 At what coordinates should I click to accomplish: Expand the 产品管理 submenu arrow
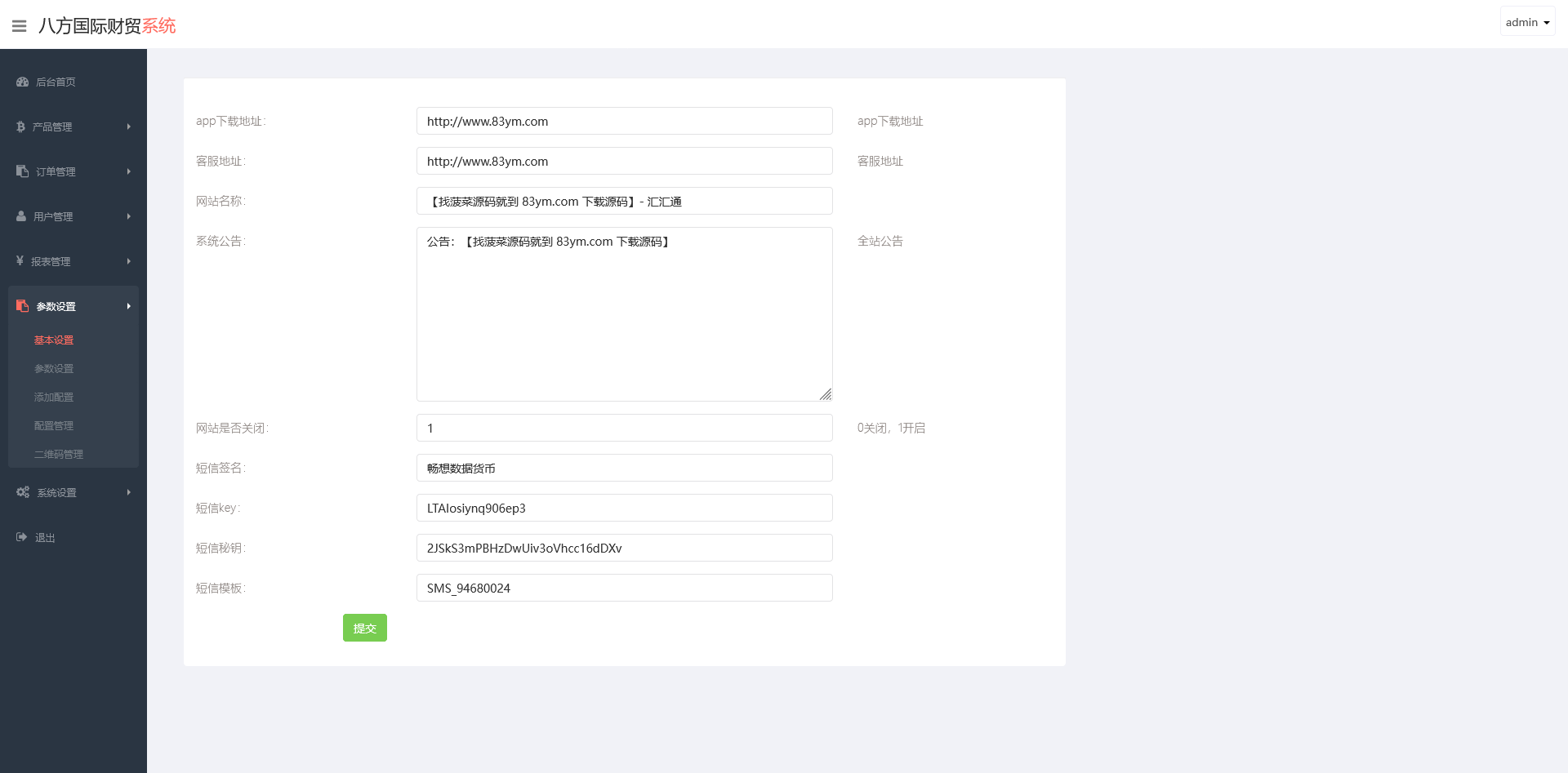coord(129,127)
